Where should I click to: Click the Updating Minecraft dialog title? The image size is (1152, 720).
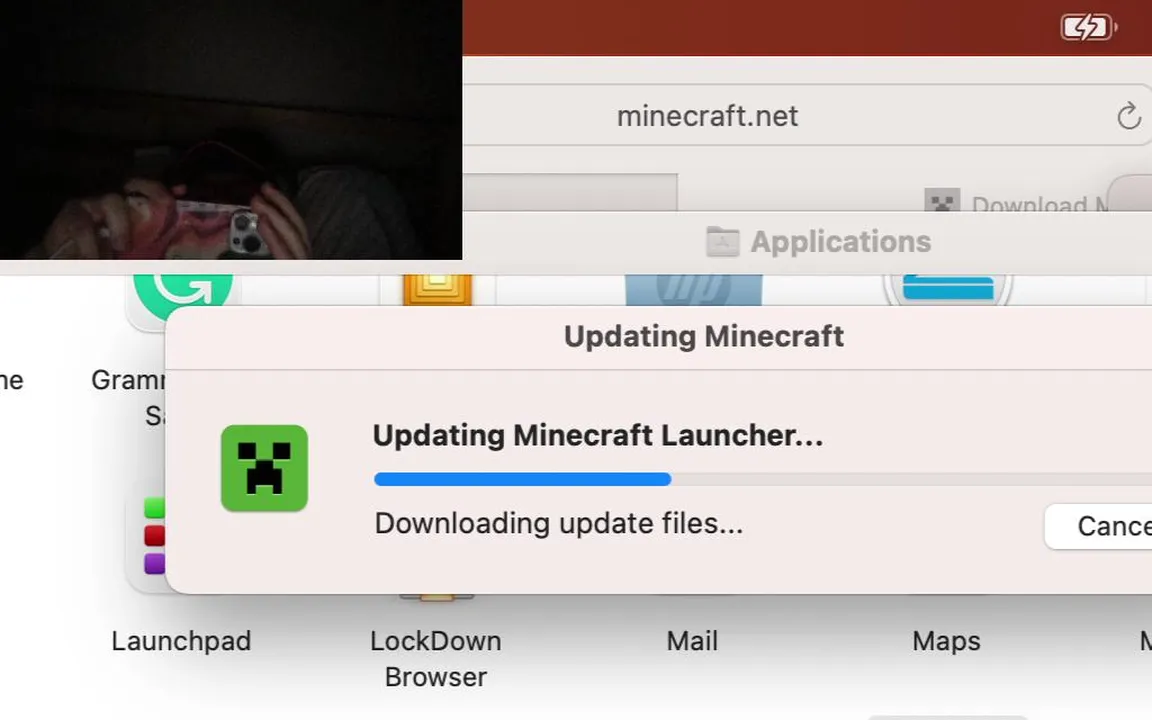pos(704,336)
